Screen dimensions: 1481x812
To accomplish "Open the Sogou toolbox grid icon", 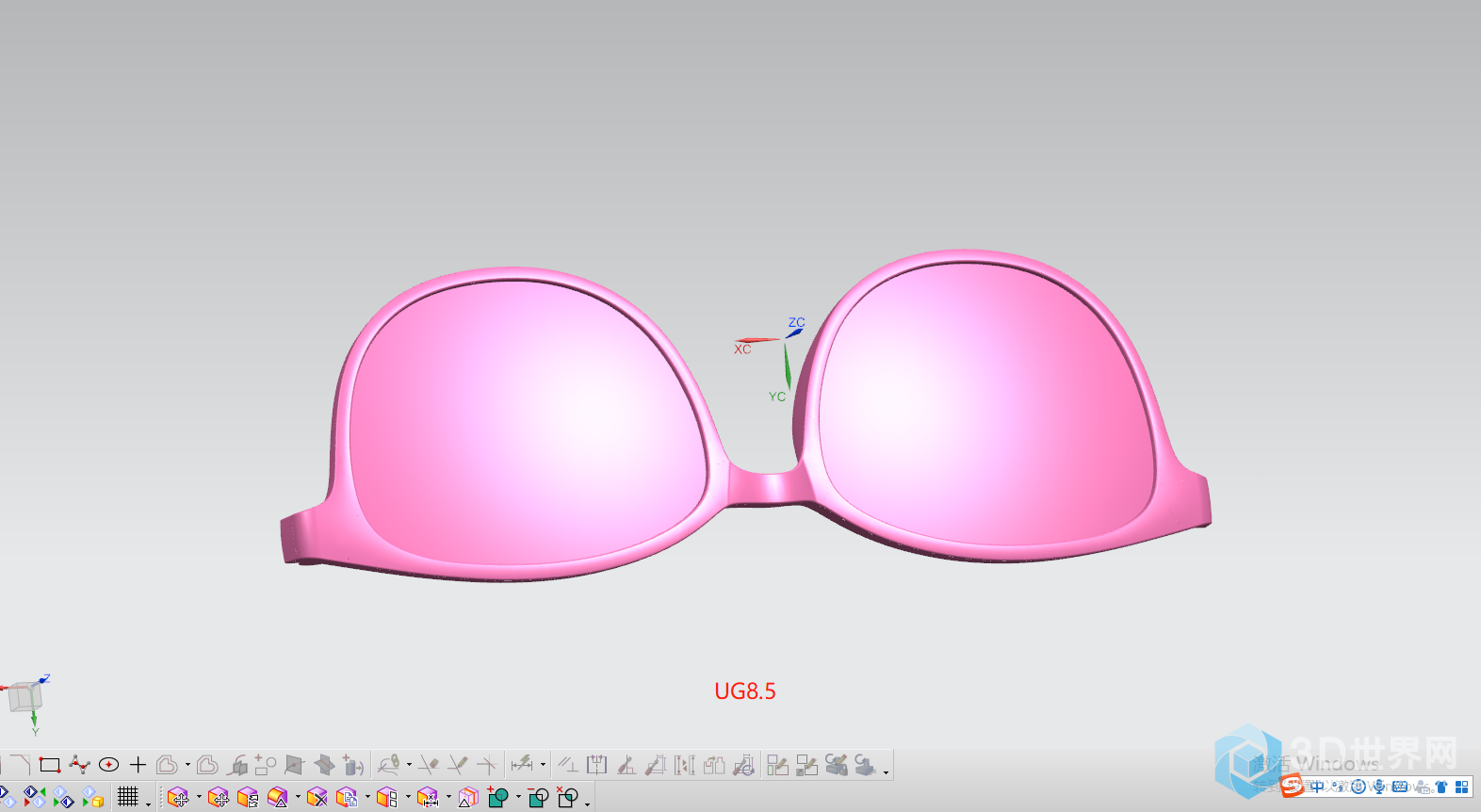I will [1462, 787].
